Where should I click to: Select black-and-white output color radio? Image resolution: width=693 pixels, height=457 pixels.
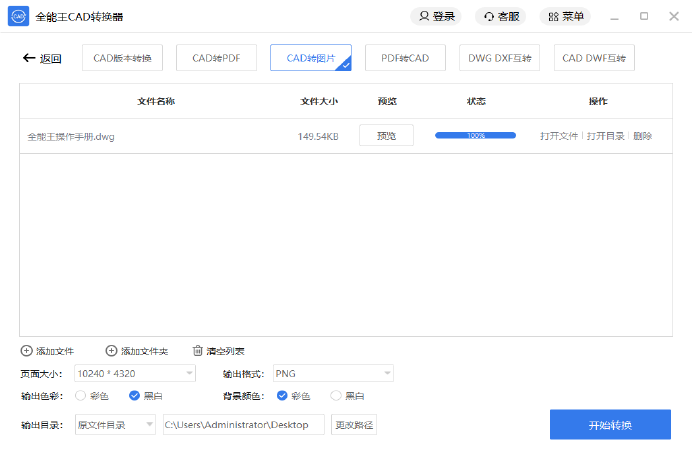[x=134, y=396]
